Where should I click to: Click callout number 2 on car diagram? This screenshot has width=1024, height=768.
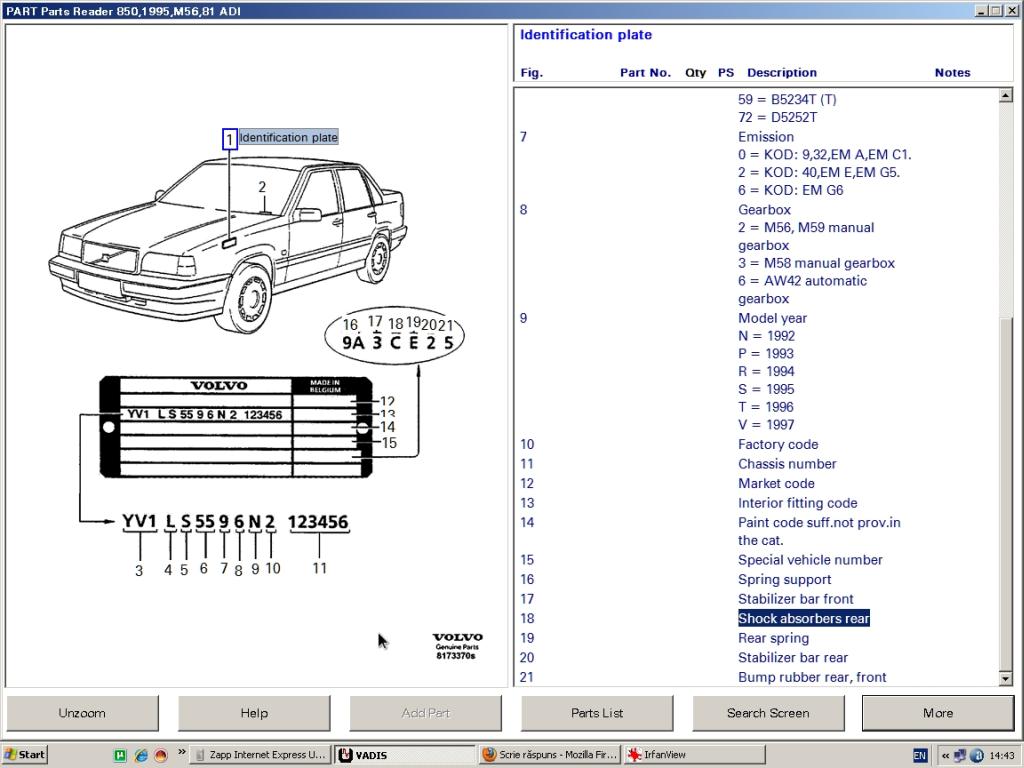[x=262, y=187]
